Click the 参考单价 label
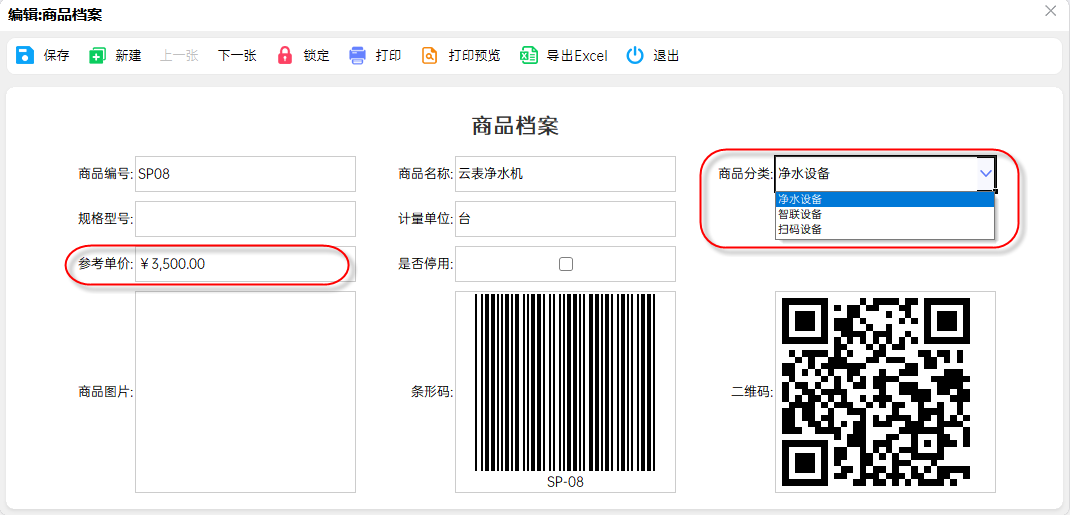The height and width of the screenshot is (515, 1070). 106,264
